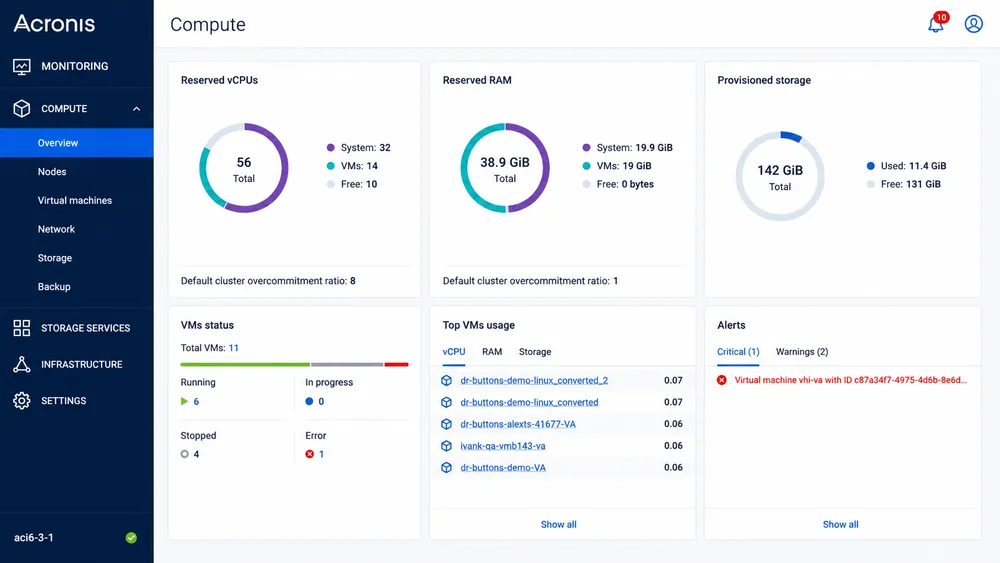Click the teal VMs: 14 legend dot
Screen dimensions: 1000x563
[330, 166]
